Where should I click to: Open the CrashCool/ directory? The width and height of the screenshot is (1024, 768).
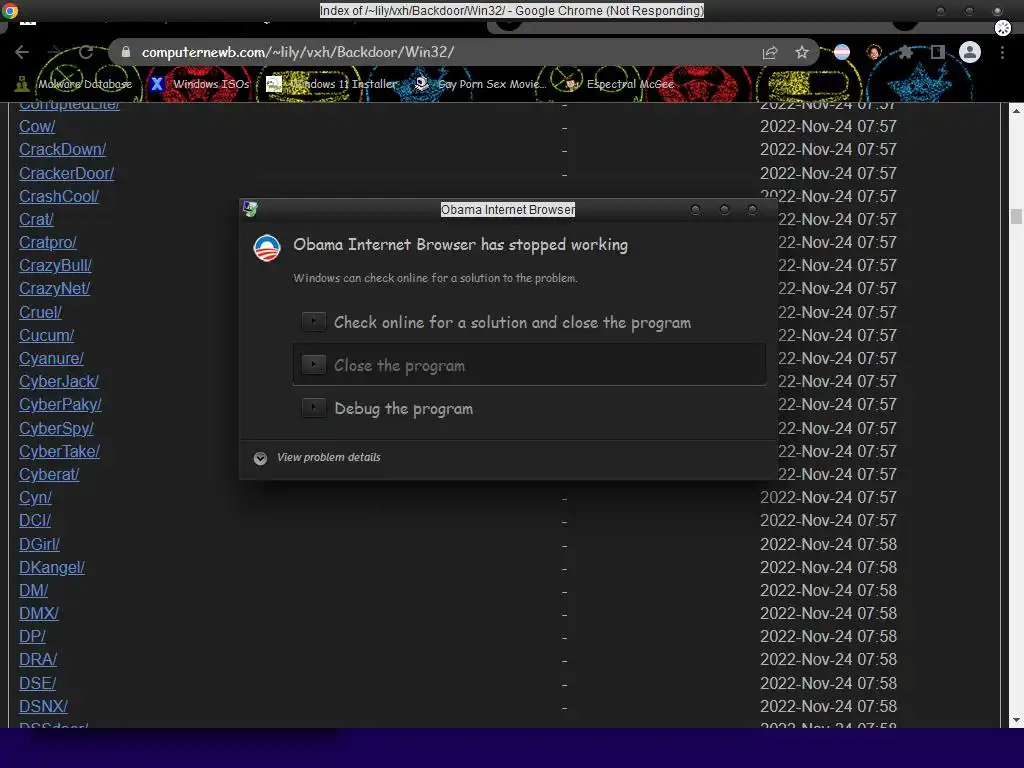[59, 196]
